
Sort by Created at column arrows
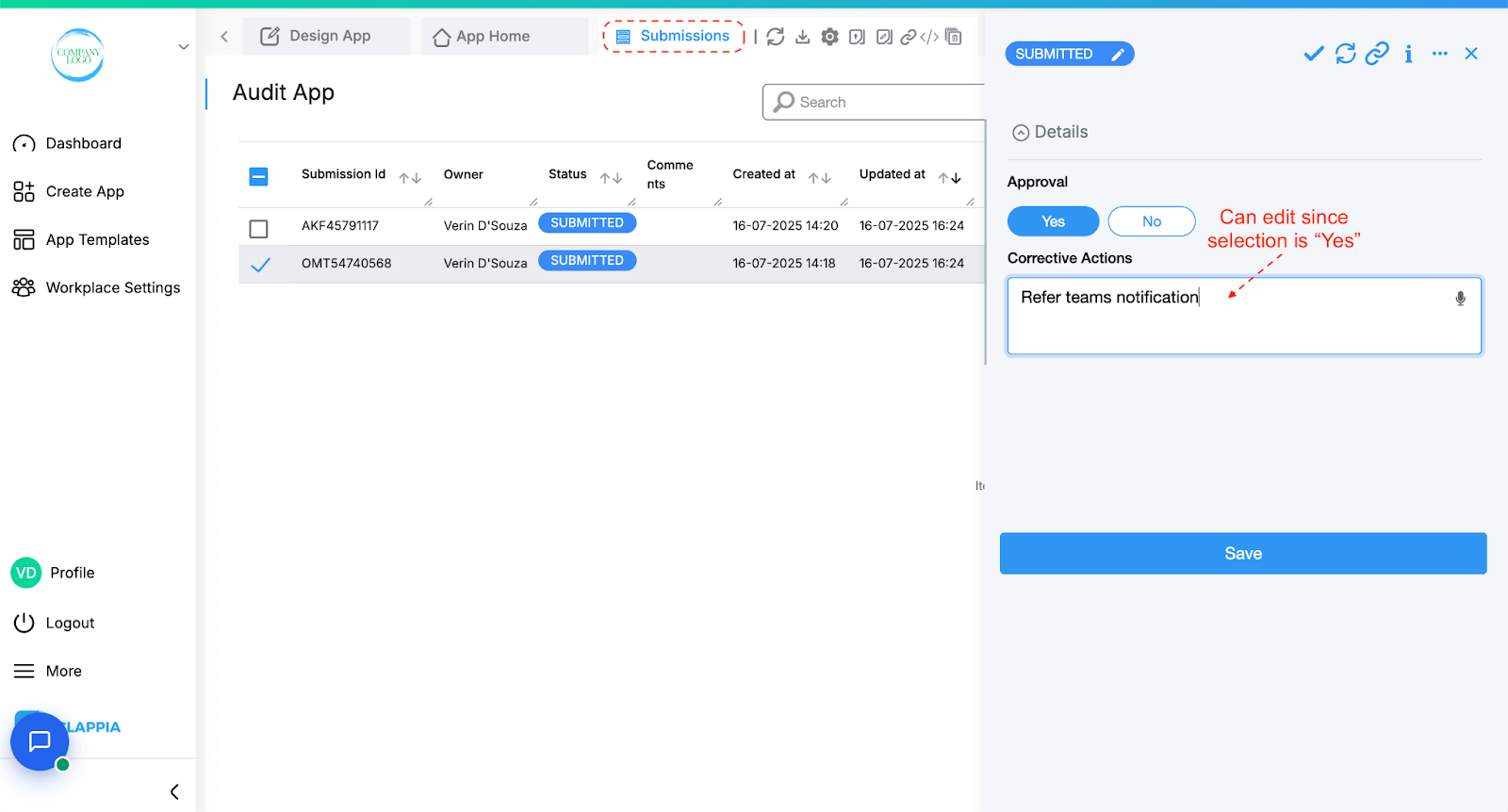pyautogui.click(x=819, y=177)
